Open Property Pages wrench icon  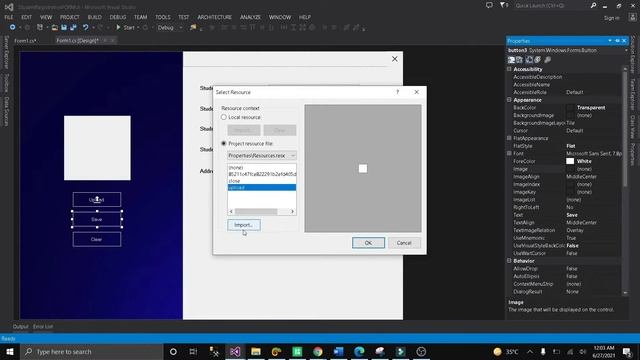coord(547,60)
